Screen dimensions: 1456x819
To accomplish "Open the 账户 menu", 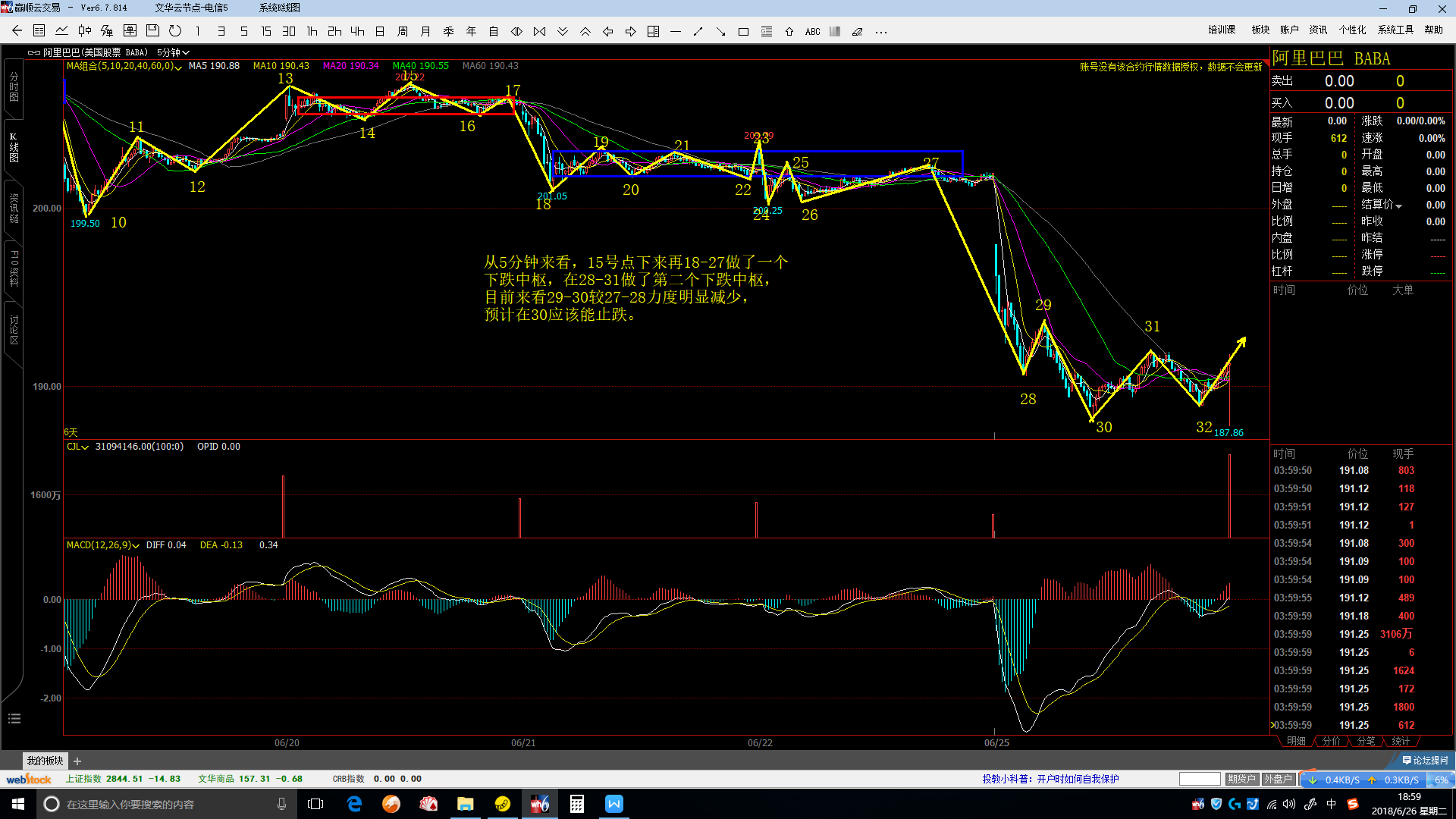I will coord(1289,30).
